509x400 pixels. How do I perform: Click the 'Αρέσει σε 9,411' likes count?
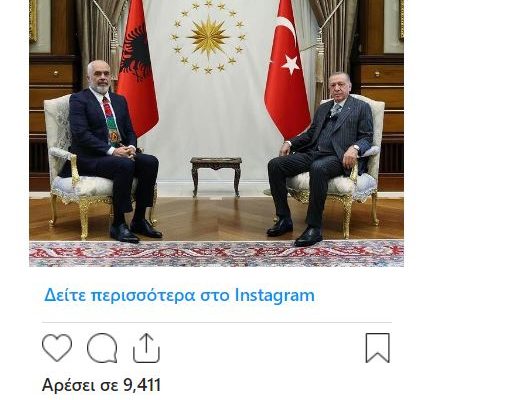click(101, 385)
